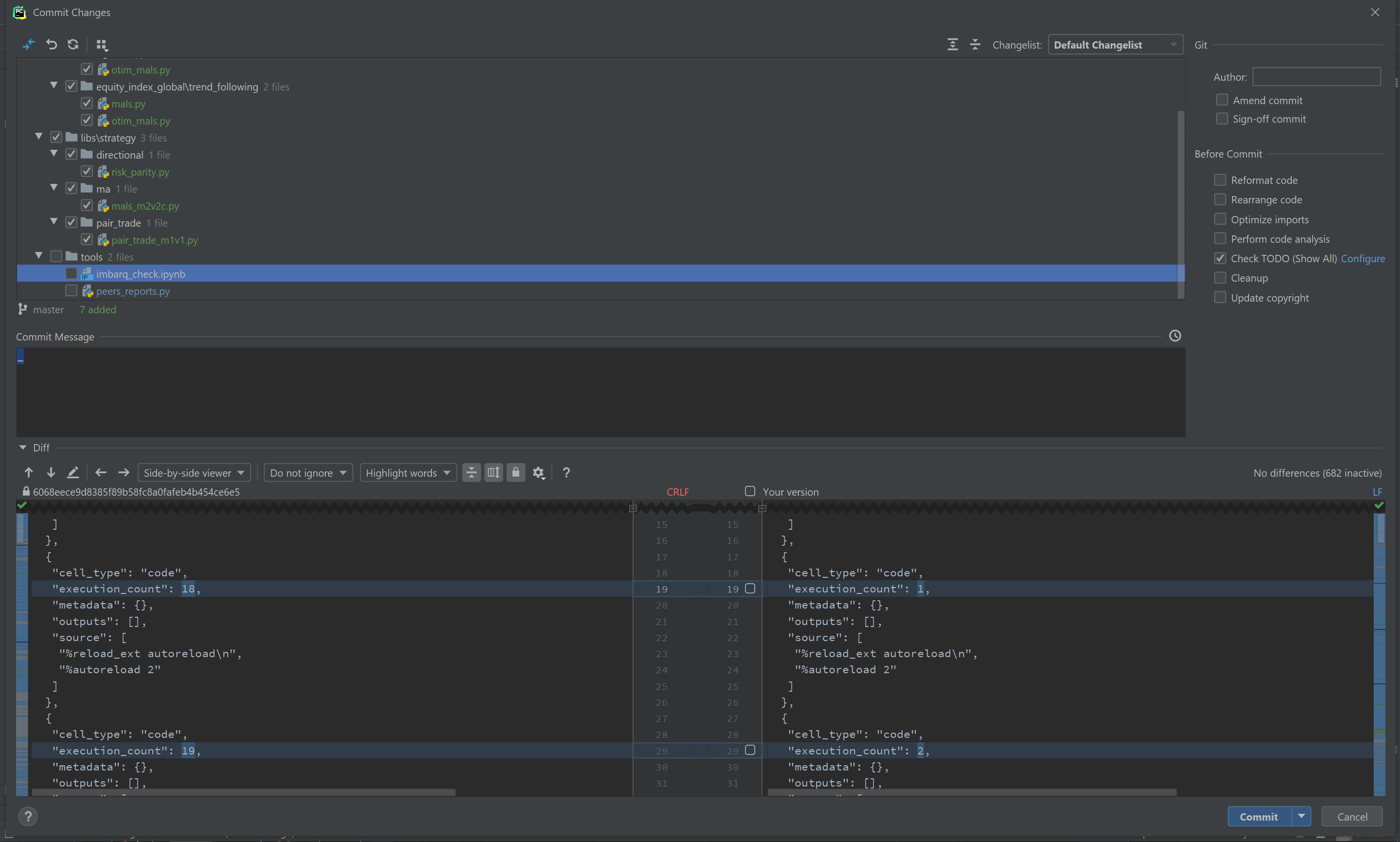Viewport: 1400px width, 842px height.
Task: Click the master branch icon
Action: click(23, 309)
